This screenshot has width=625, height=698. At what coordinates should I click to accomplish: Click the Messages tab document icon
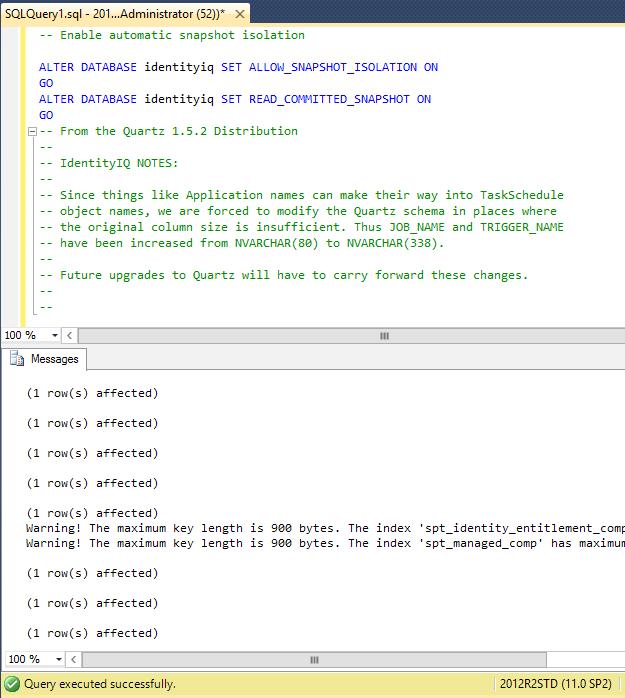[17, 359]
